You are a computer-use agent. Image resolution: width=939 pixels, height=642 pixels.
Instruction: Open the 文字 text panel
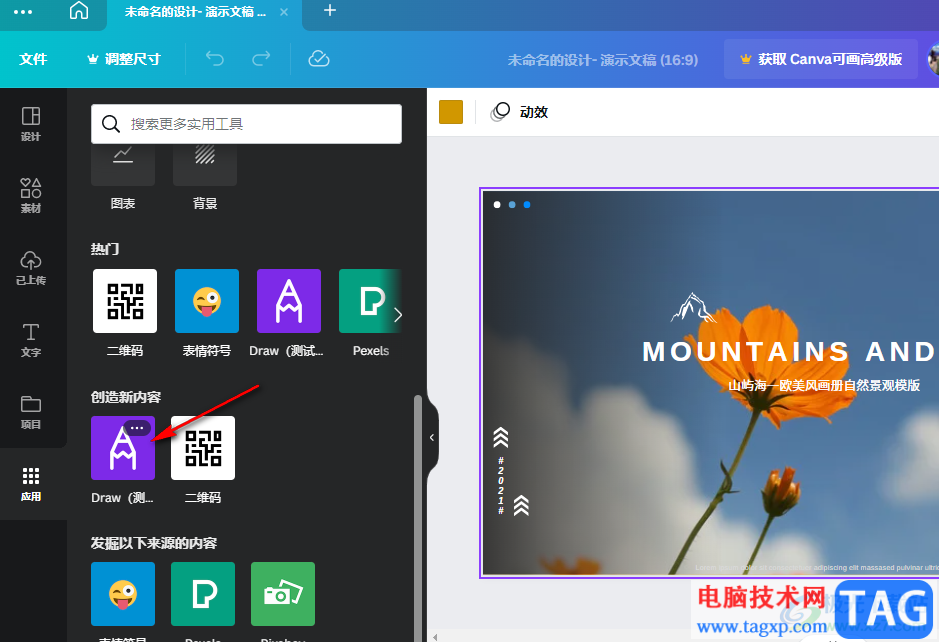(x=31, y=340)
